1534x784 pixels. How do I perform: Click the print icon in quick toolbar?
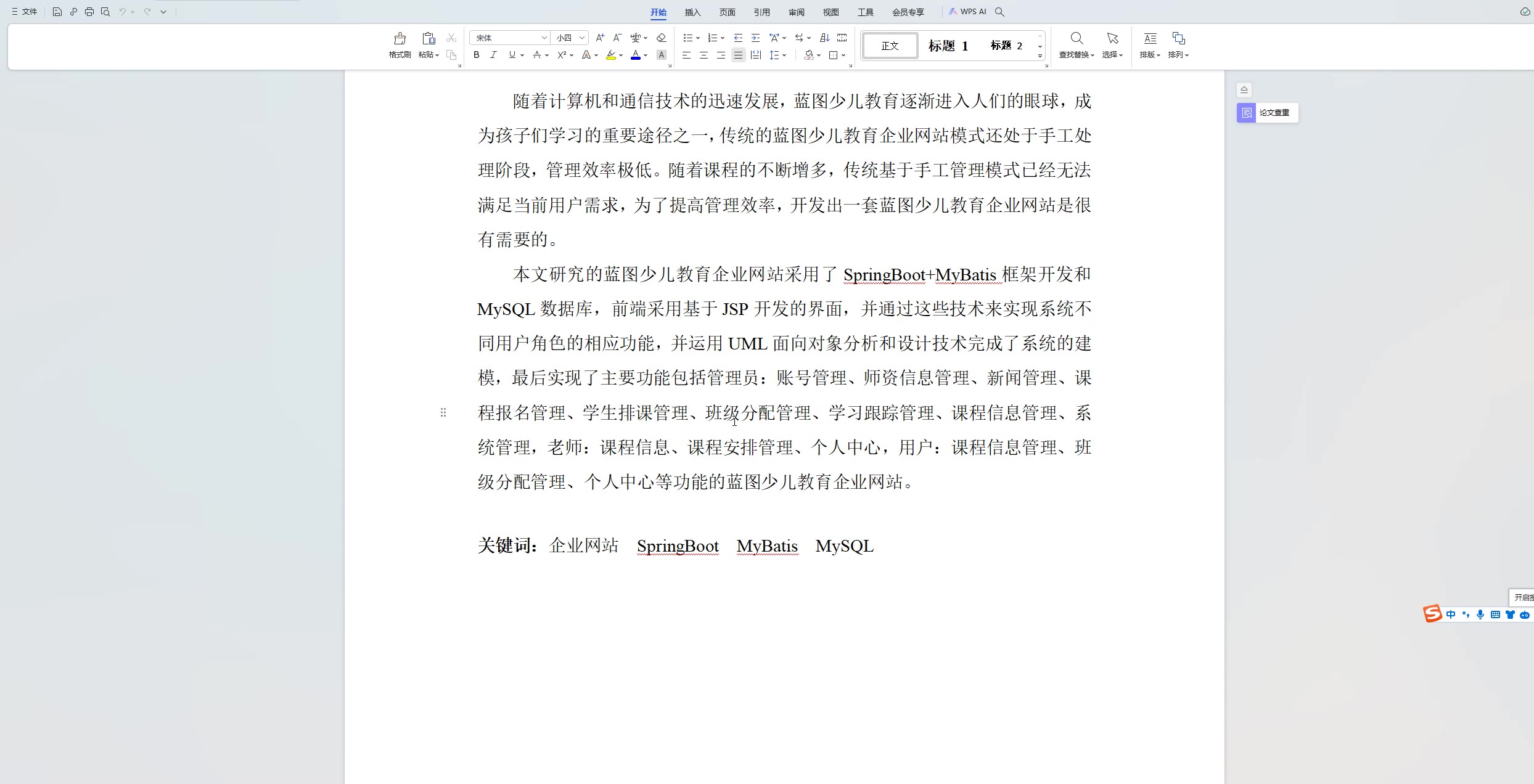[89, 12]
